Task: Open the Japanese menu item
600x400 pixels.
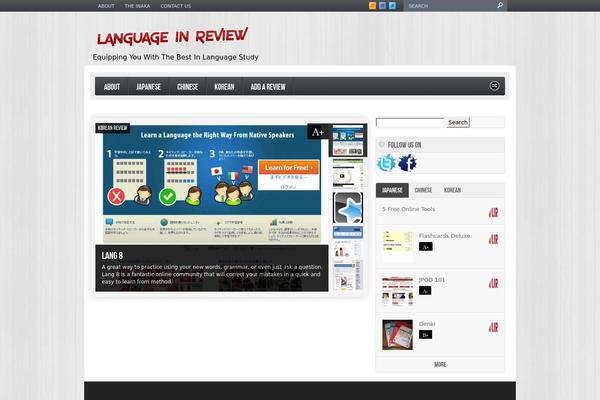Action: pyautogui.click(x=148, y=87)
